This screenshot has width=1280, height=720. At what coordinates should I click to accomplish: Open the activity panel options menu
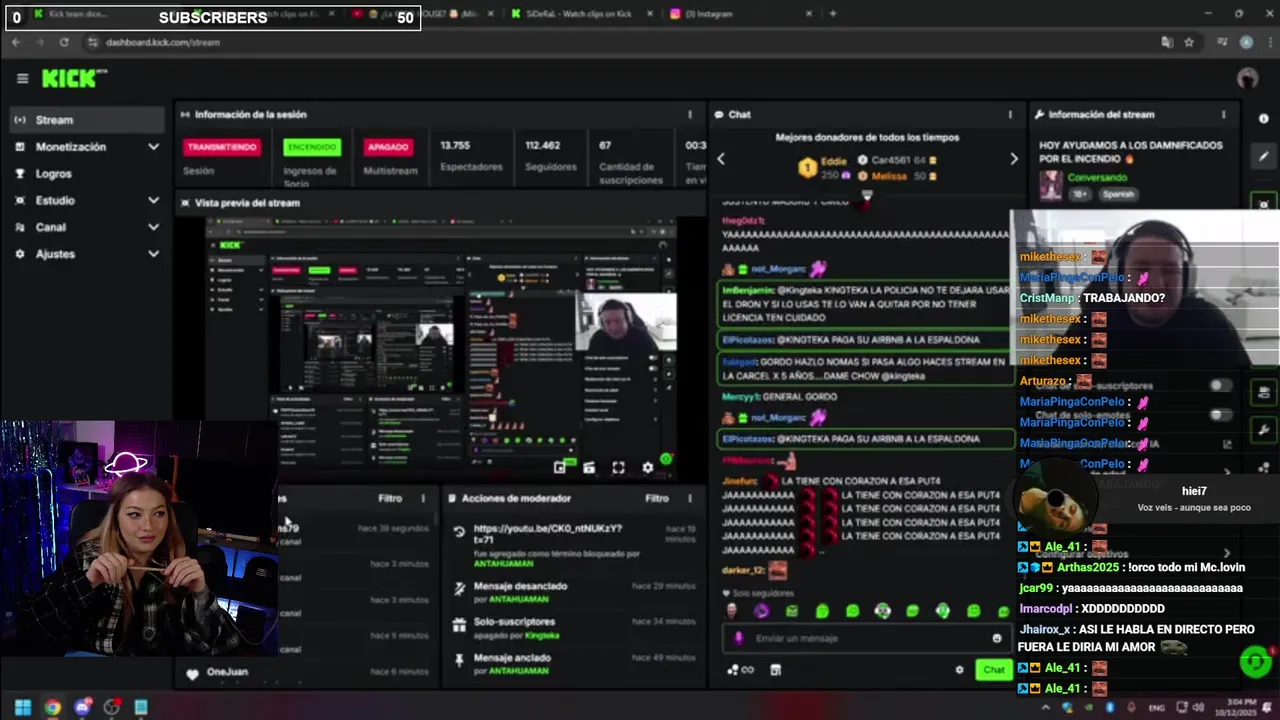(x=423, y=498)
